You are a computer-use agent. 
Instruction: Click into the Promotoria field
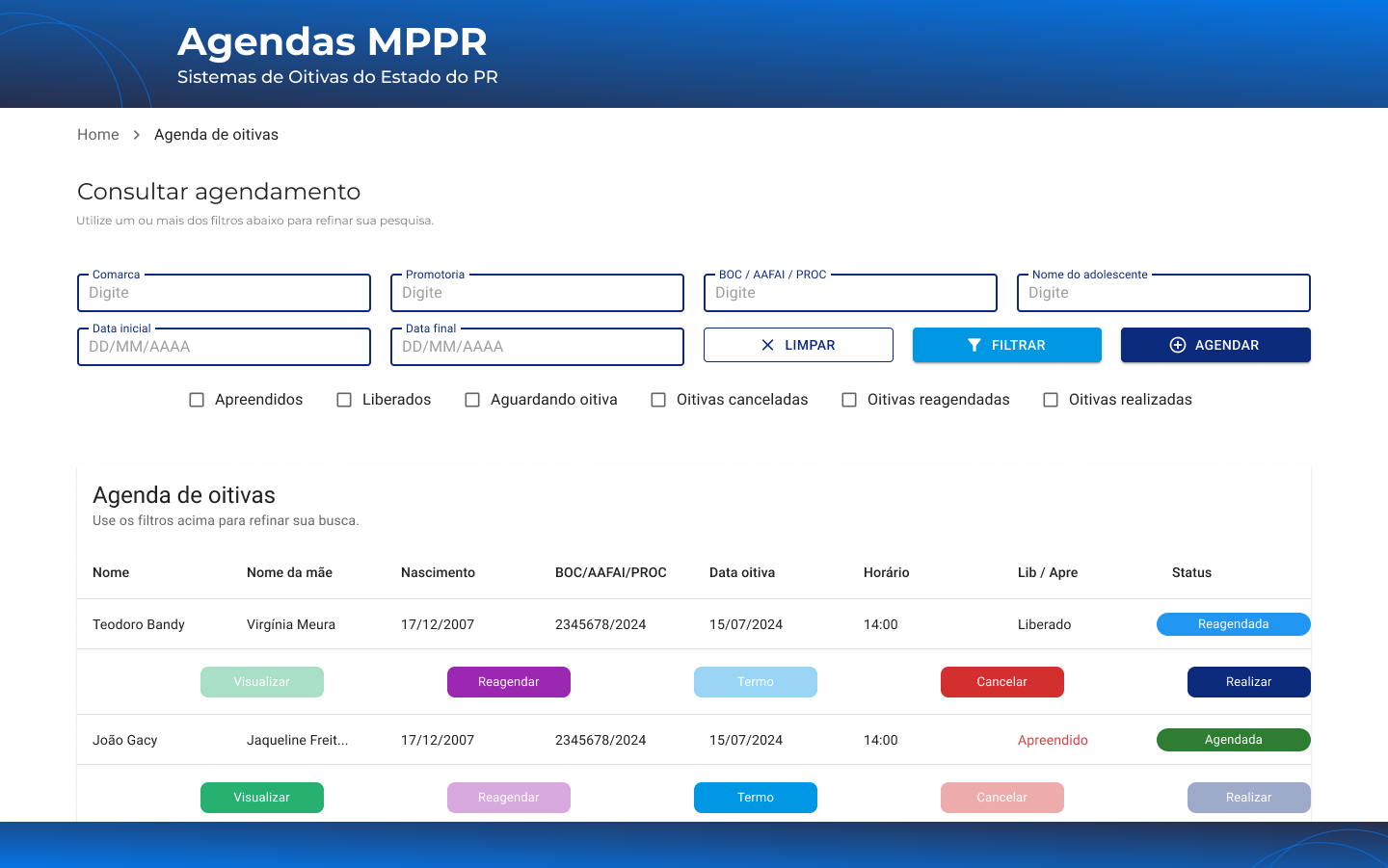(x=537, y=293)
